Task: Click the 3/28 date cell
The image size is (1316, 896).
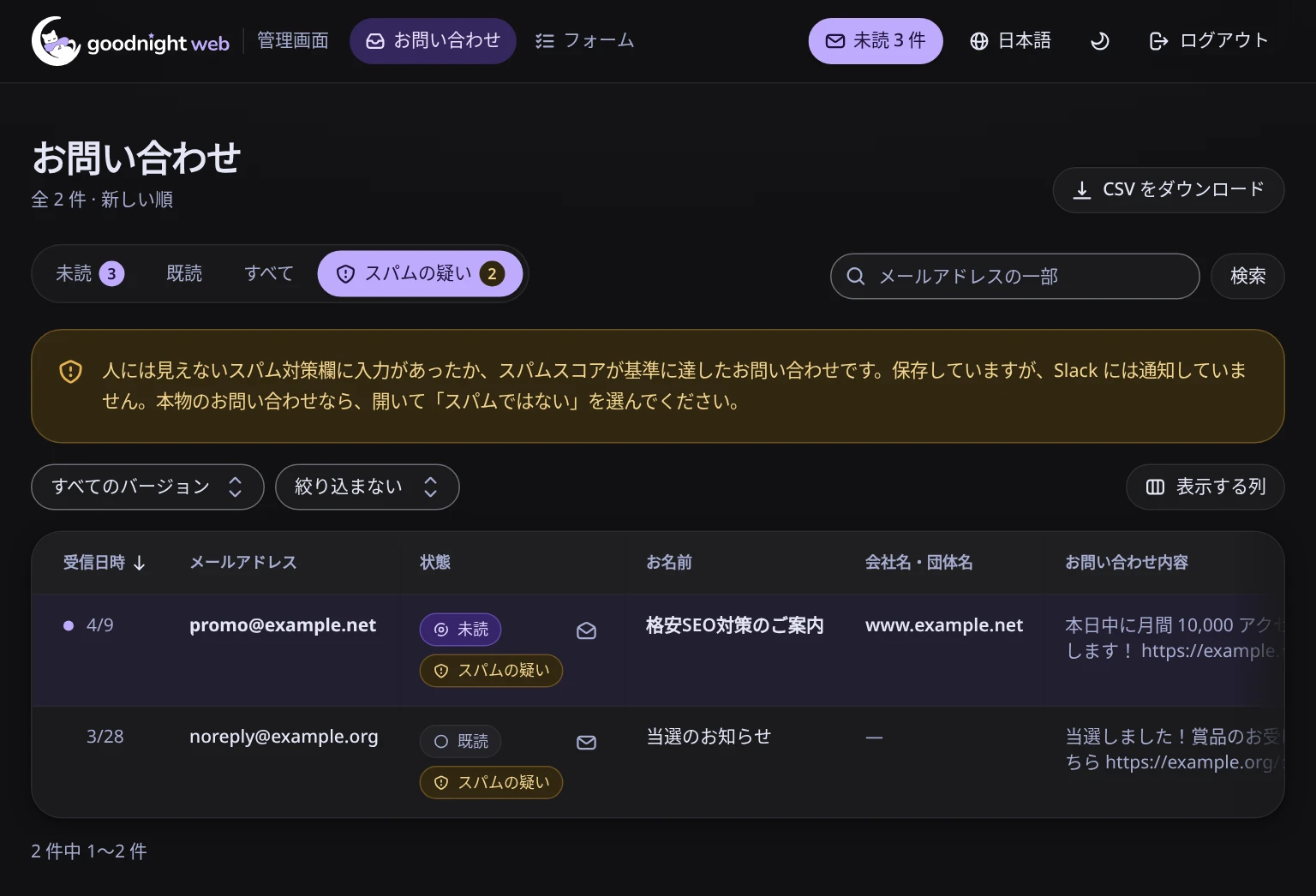Action: (105, 737)
